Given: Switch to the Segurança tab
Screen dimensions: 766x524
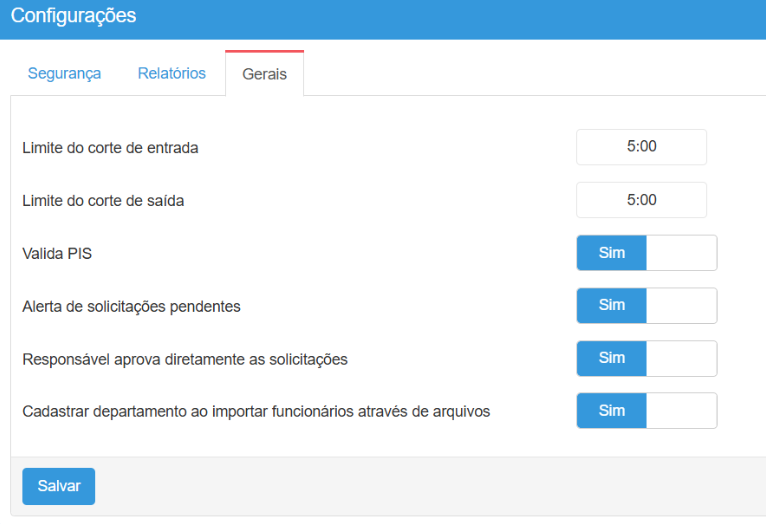Looking at the screenshot, I should (x=64, y=74).
